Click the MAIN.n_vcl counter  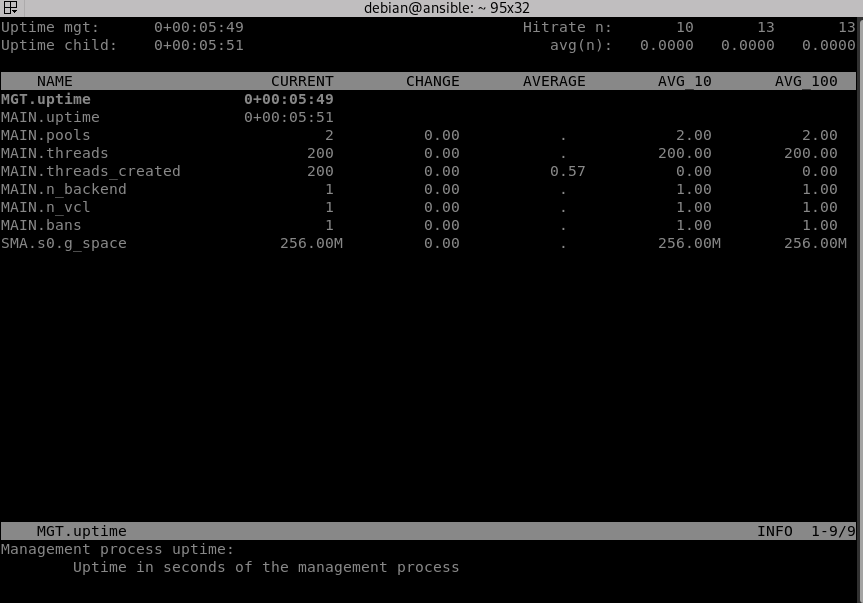coord(46,207)
